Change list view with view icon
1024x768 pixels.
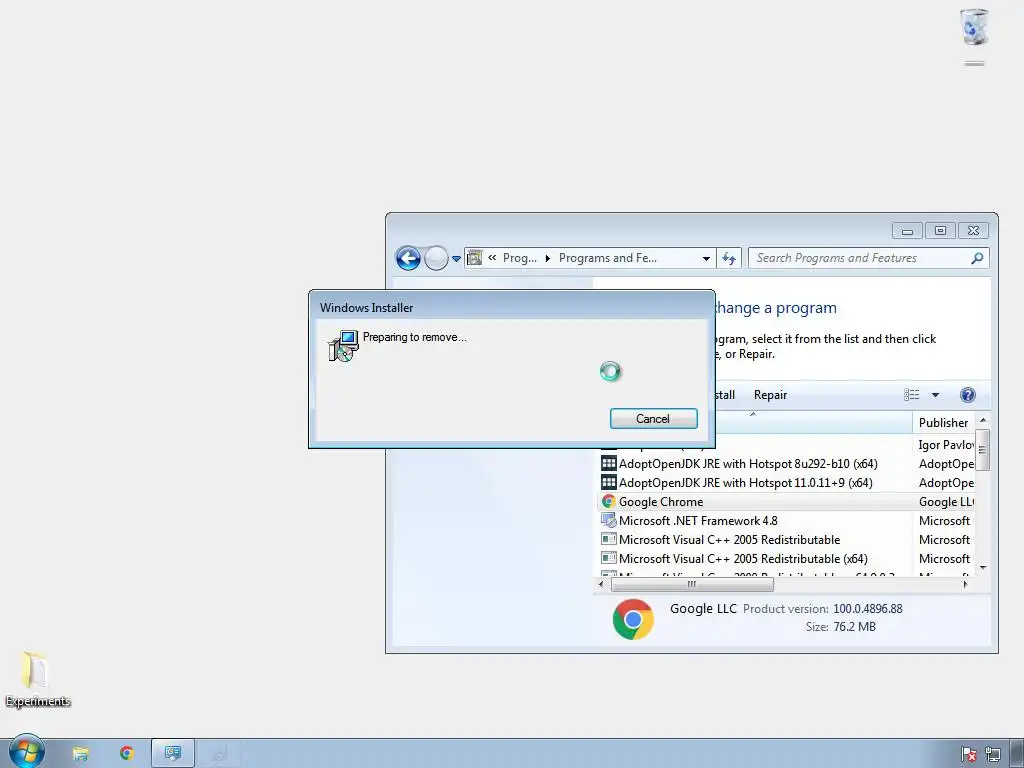[x=912, y=395]
